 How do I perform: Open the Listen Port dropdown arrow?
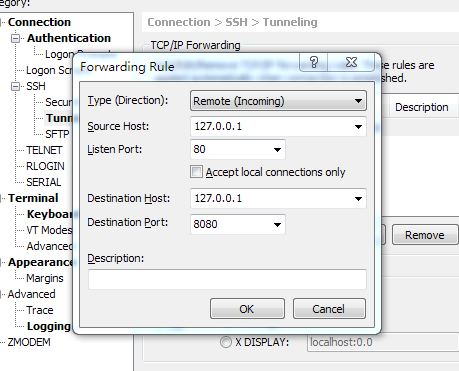277,150
